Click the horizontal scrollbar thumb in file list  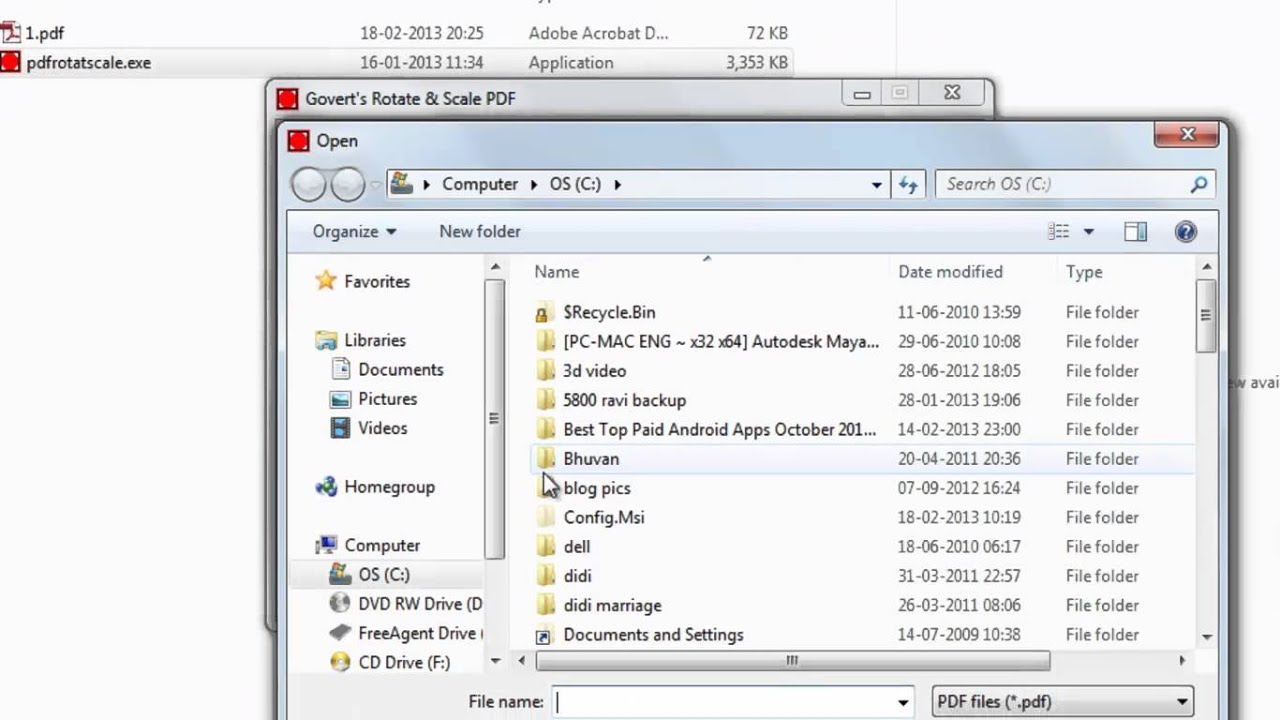tap(792, 661)
